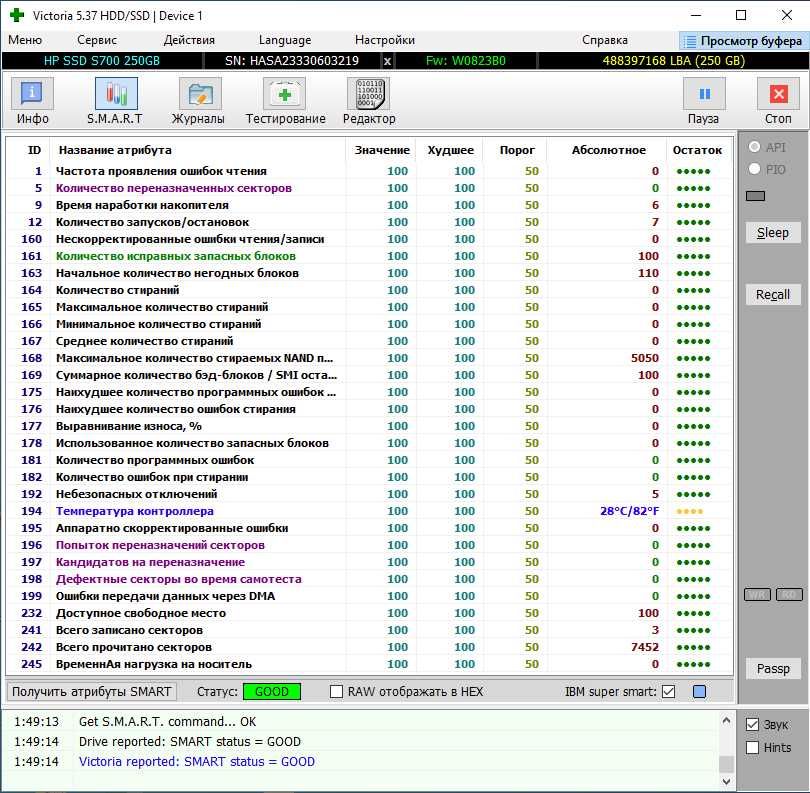Image resolution: width=810 pixels, height=793 pixels.
Task: Click the yellow dots in temperature row
Action: [690, 511]
